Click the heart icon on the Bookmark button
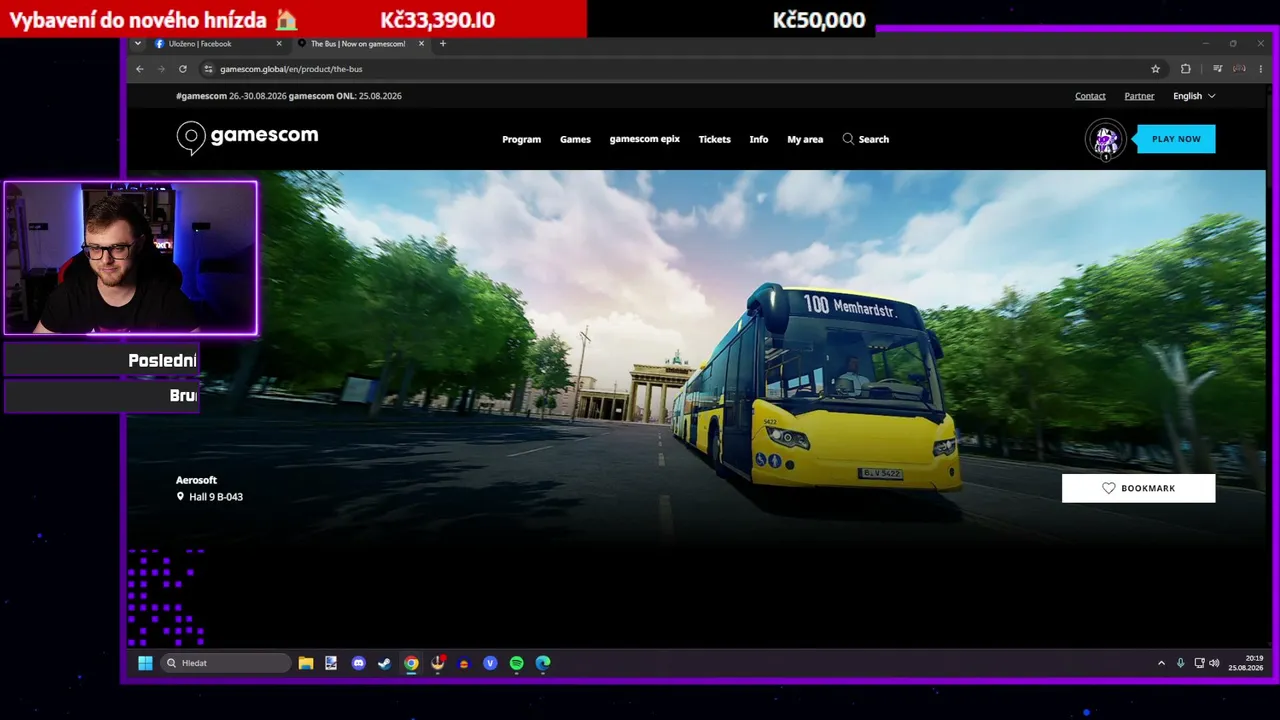 [x=1108, y=488]
